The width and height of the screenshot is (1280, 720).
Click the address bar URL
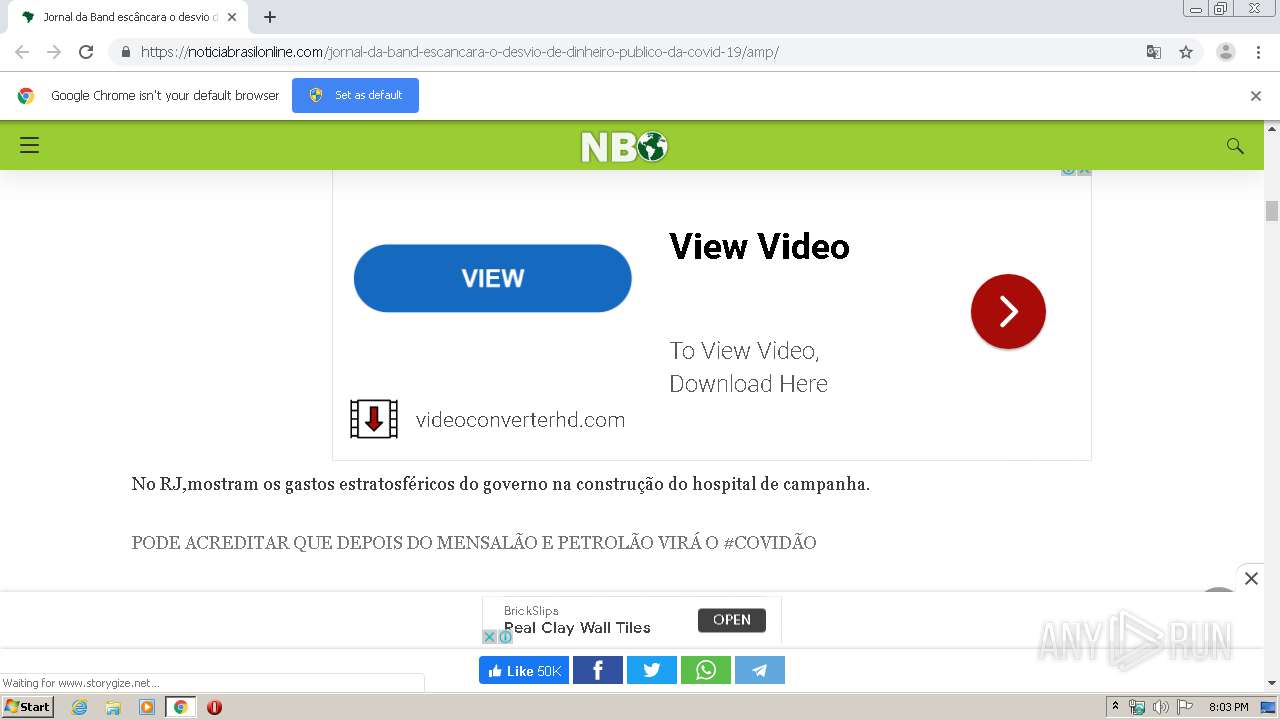pyautogui.click(x=460, y=52)
